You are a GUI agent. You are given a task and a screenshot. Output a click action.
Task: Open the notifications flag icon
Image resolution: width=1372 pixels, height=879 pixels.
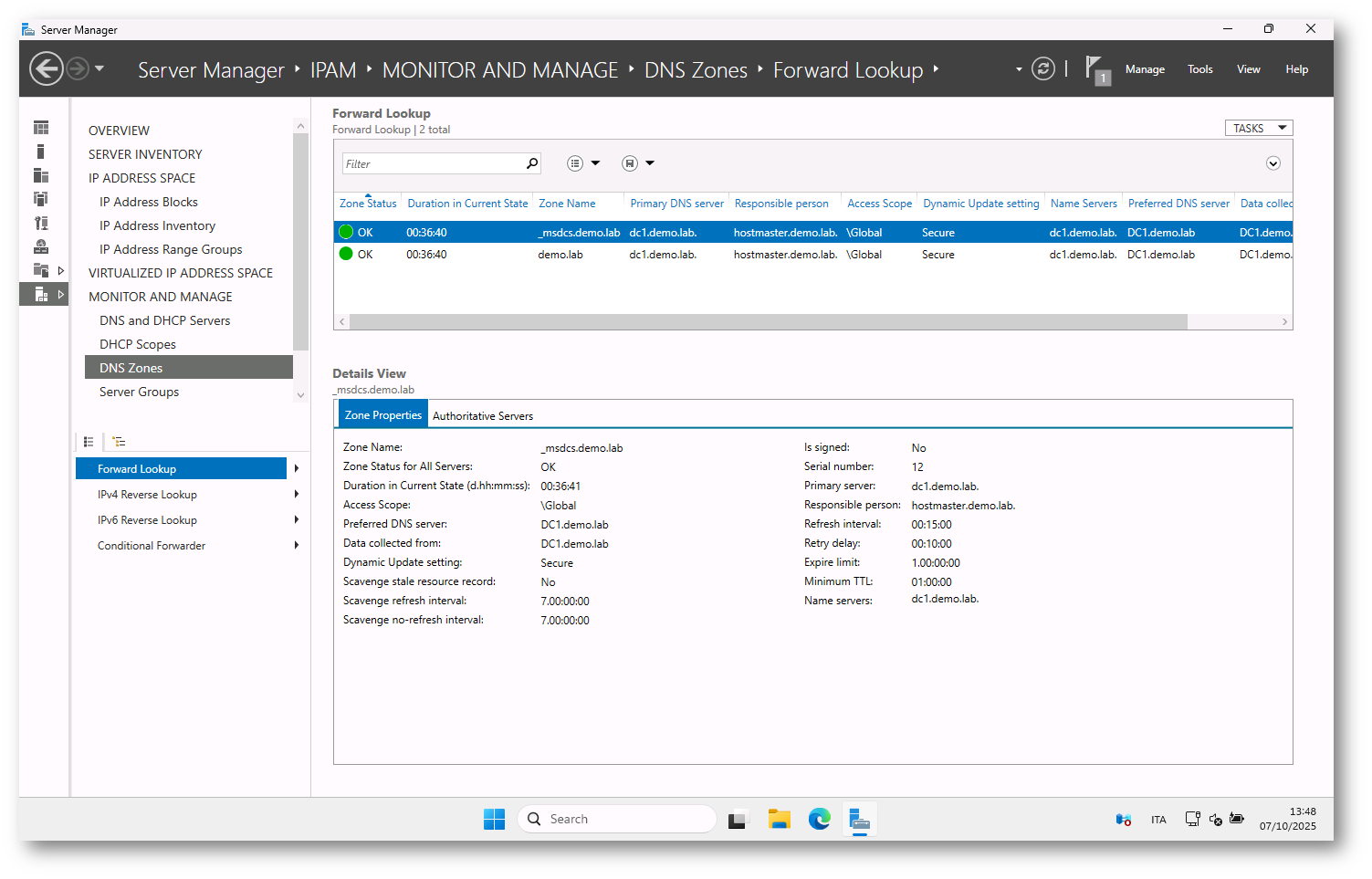(x=1095, y=69)
